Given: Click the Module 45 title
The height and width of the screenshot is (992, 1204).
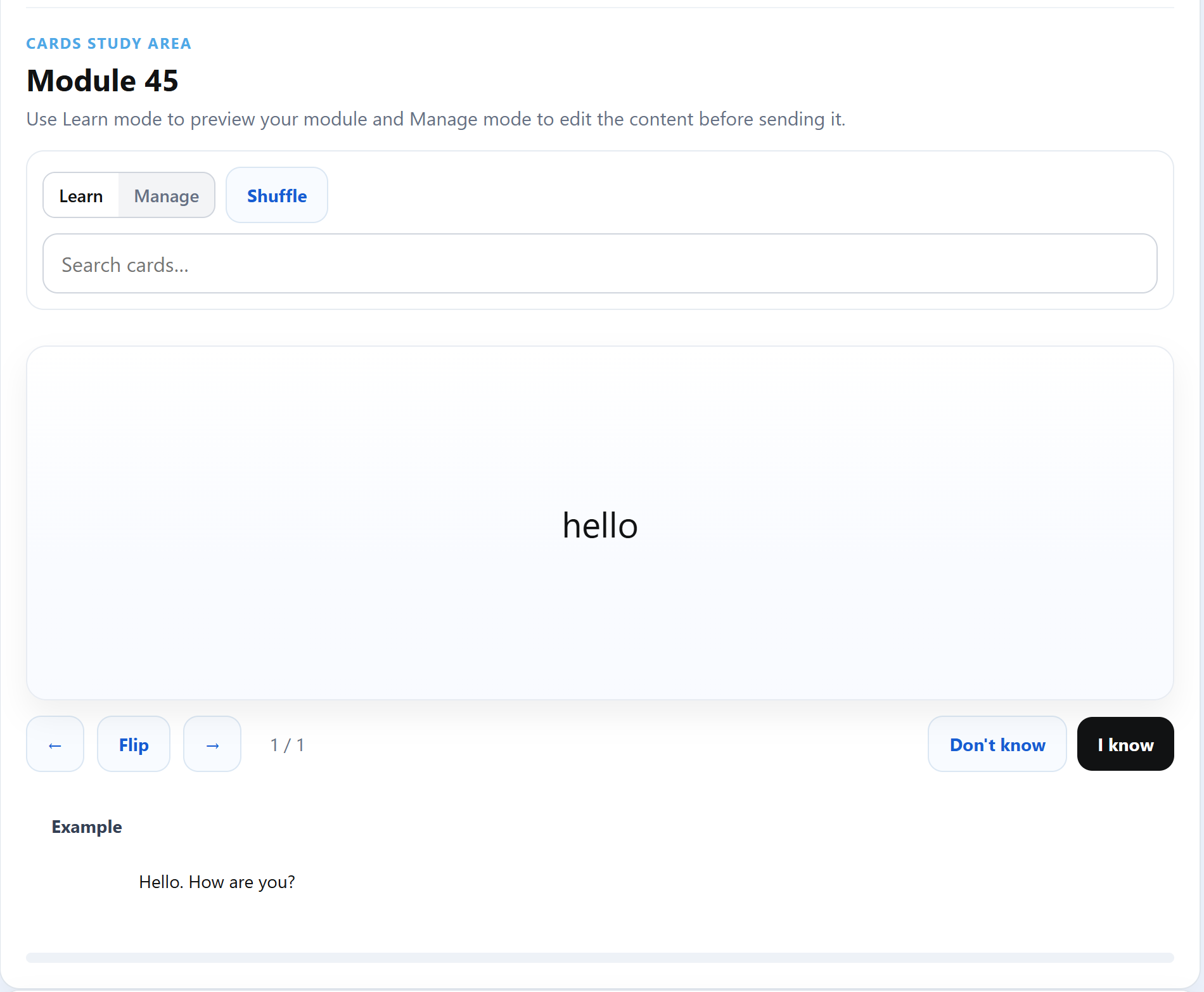Looking at the screenshot, I should click(103, 81).
